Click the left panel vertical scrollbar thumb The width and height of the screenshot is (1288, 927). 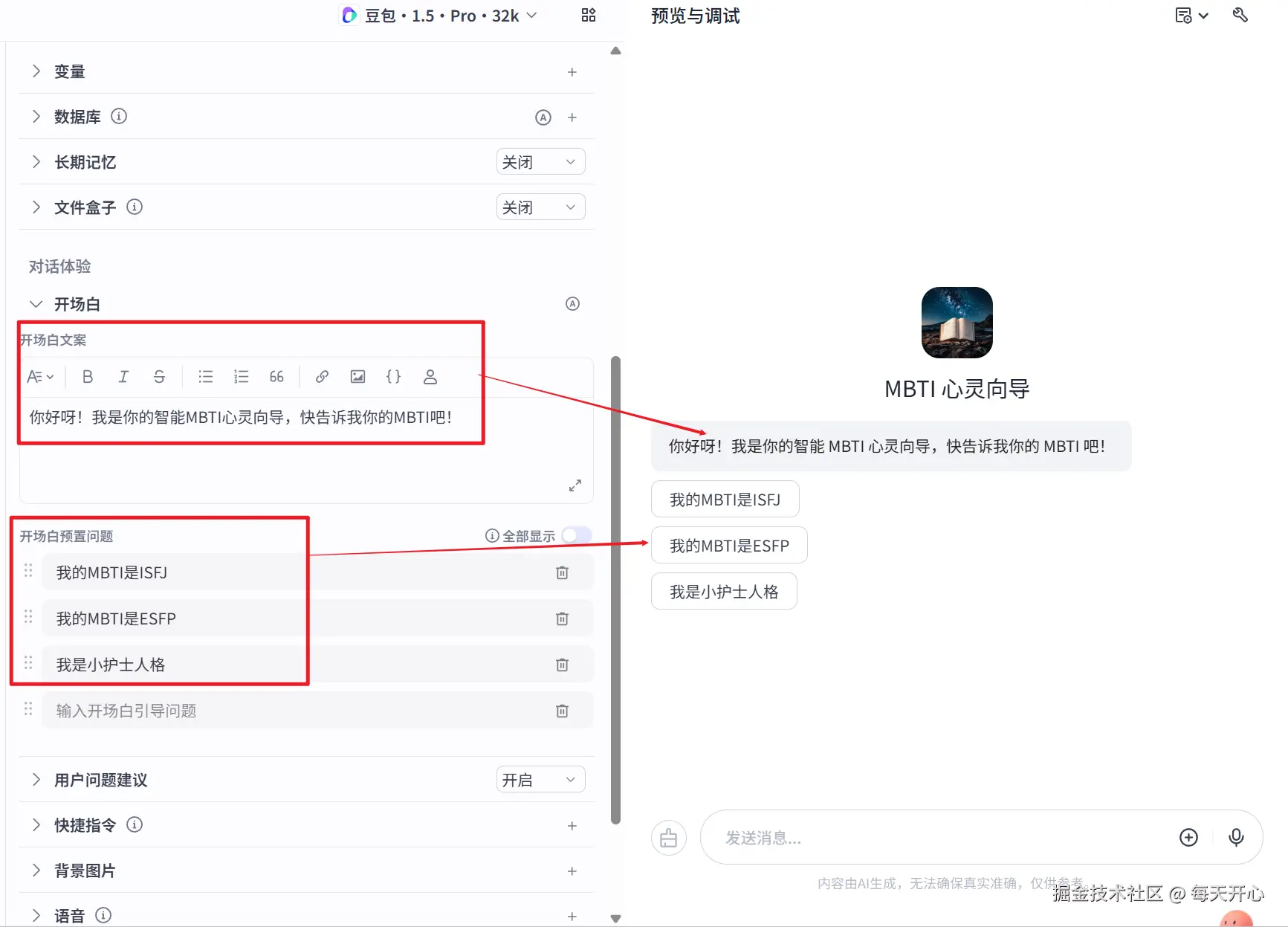[615, 590]
